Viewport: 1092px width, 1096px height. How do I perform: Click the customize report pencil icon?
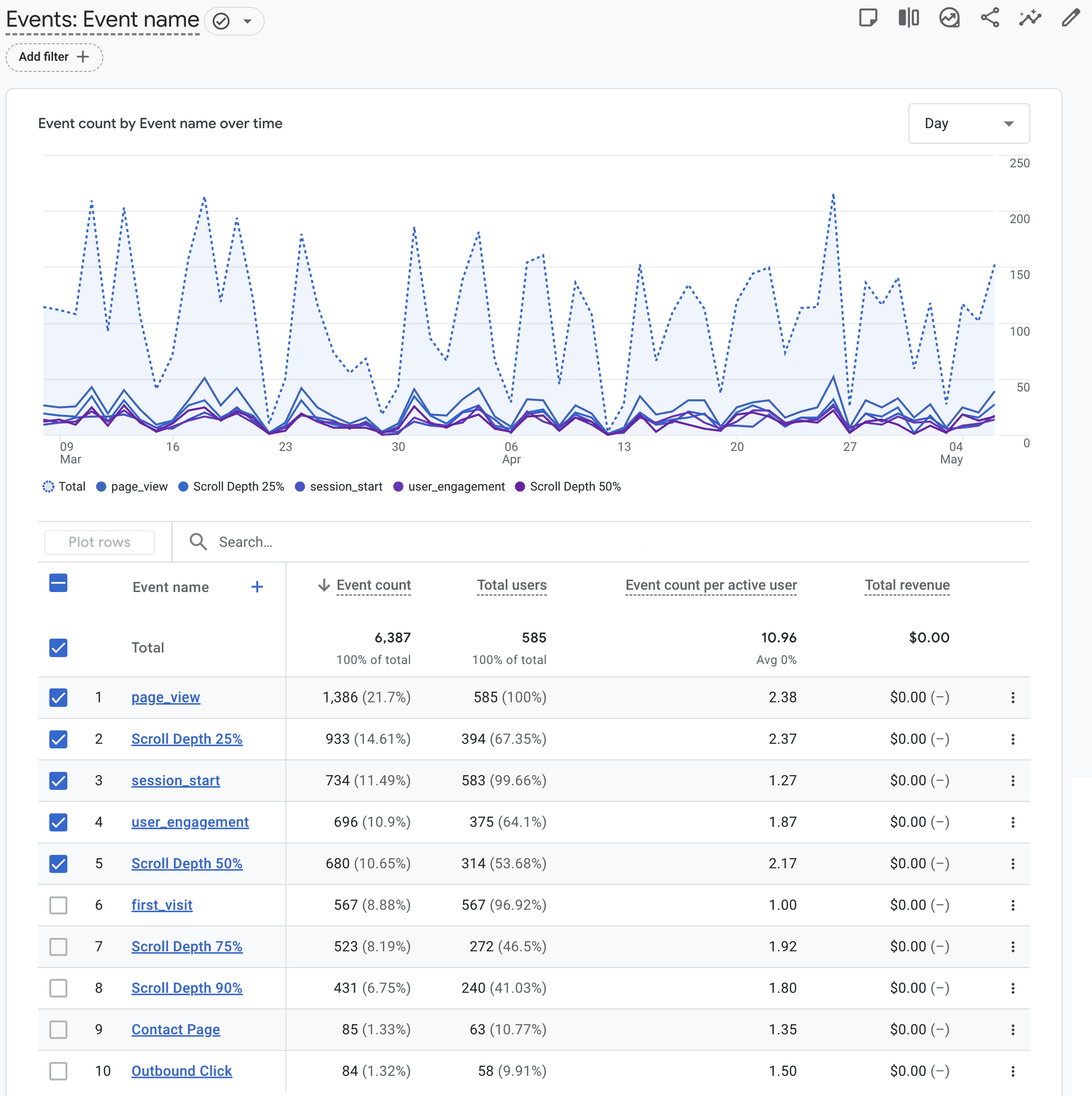click(x=1070, y=18)
